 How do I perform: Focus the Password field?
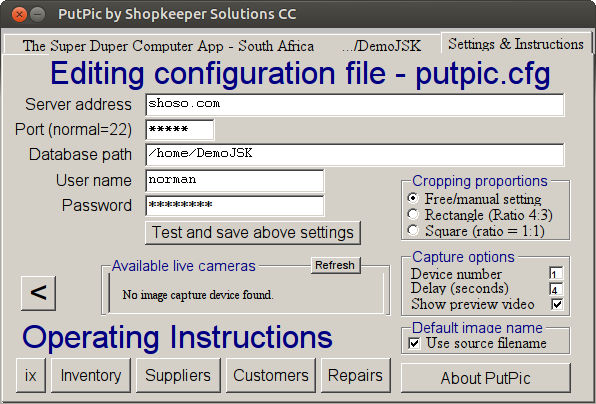pyautogui.click(x=235, y=206)
